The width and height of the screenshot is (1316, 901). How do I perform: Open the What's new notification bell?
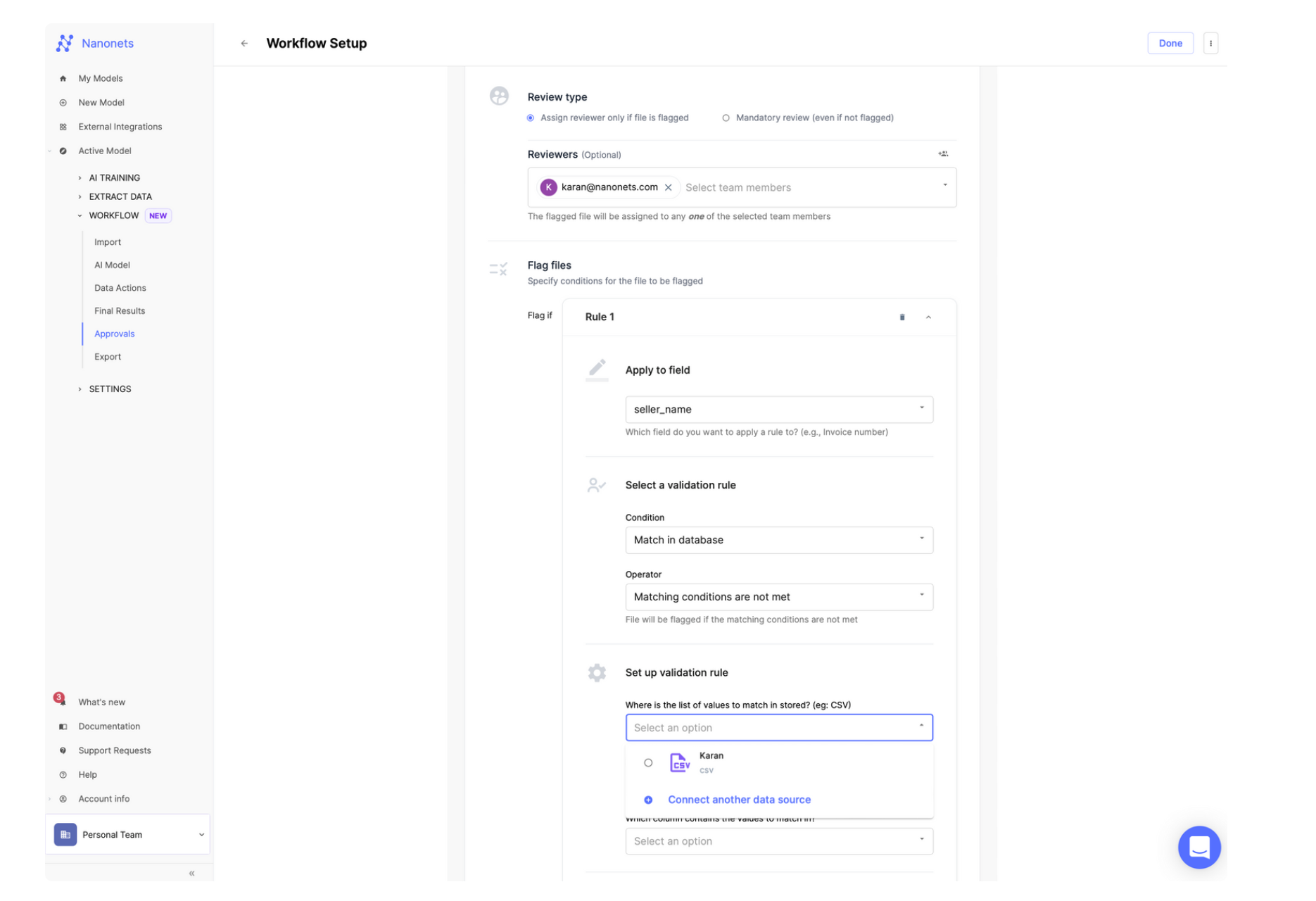pyautogui.click(x=63, y=701)
